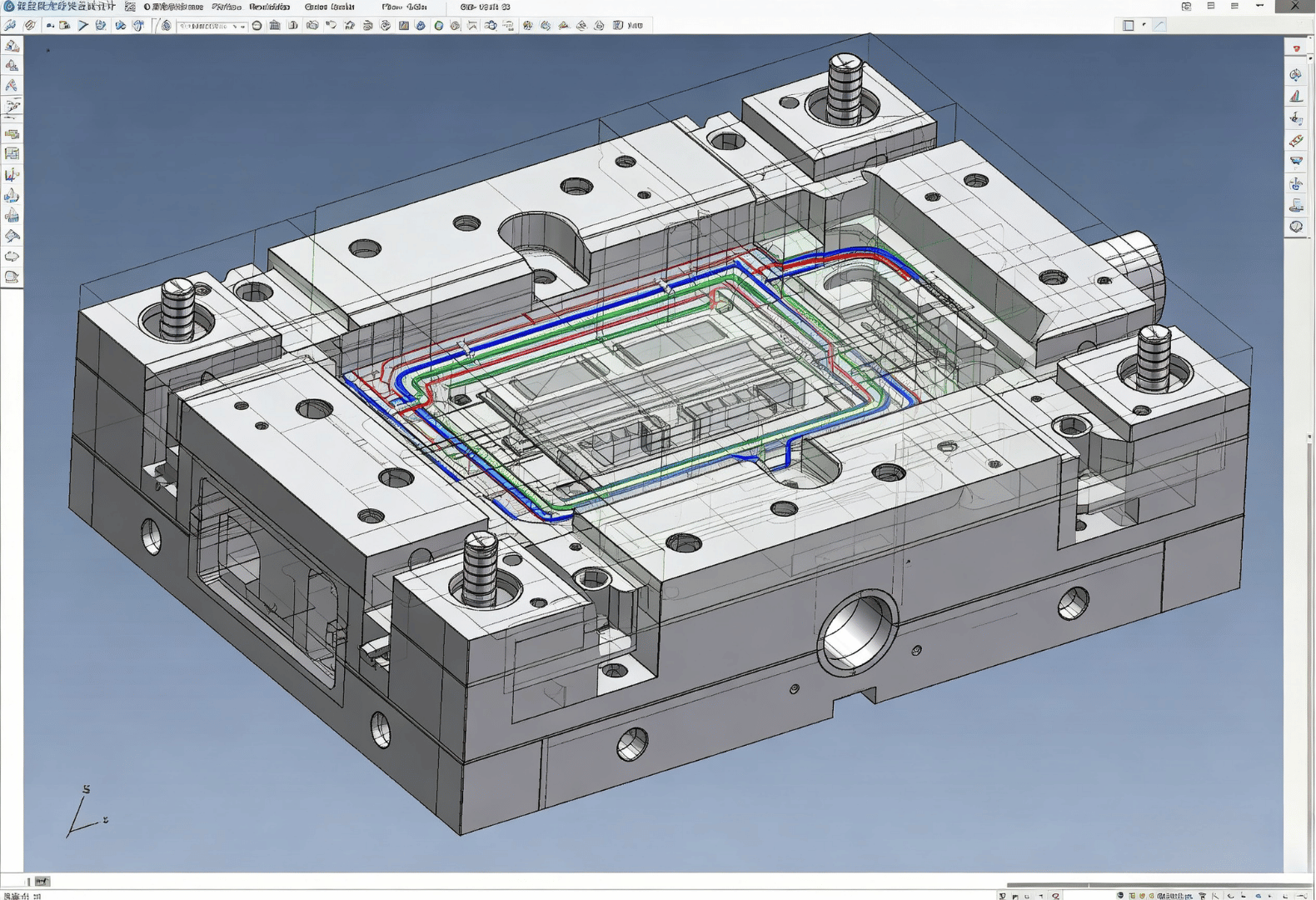Viewport: 1316px width, 900px height.
Task: Select the topmost tool in left sidebar
Action: pyautogui.click(x=12, y=46)
